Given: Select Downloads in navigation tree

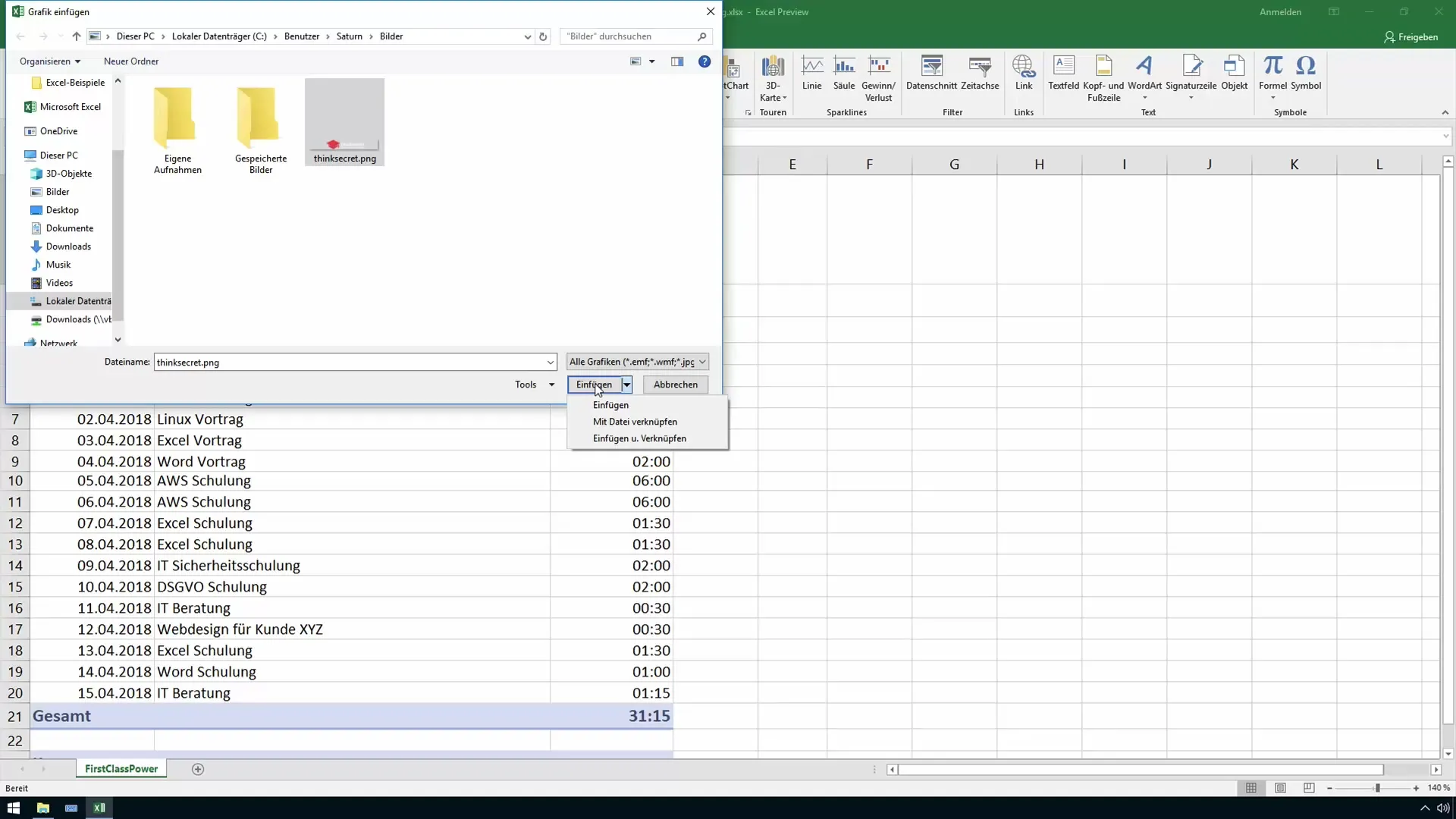Looking at the screenshot, I should 68,246.
